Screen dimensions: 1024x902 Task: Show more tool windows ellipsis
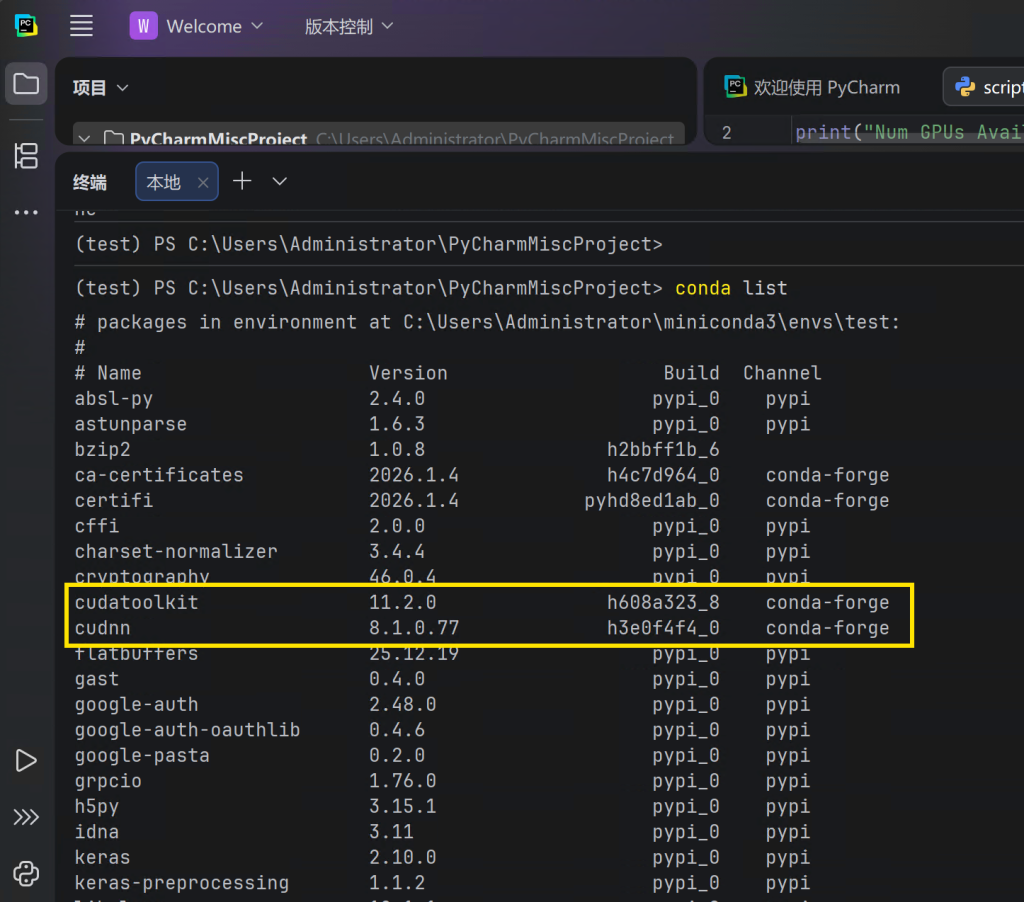pyautogui.click(x=26, y=212)
